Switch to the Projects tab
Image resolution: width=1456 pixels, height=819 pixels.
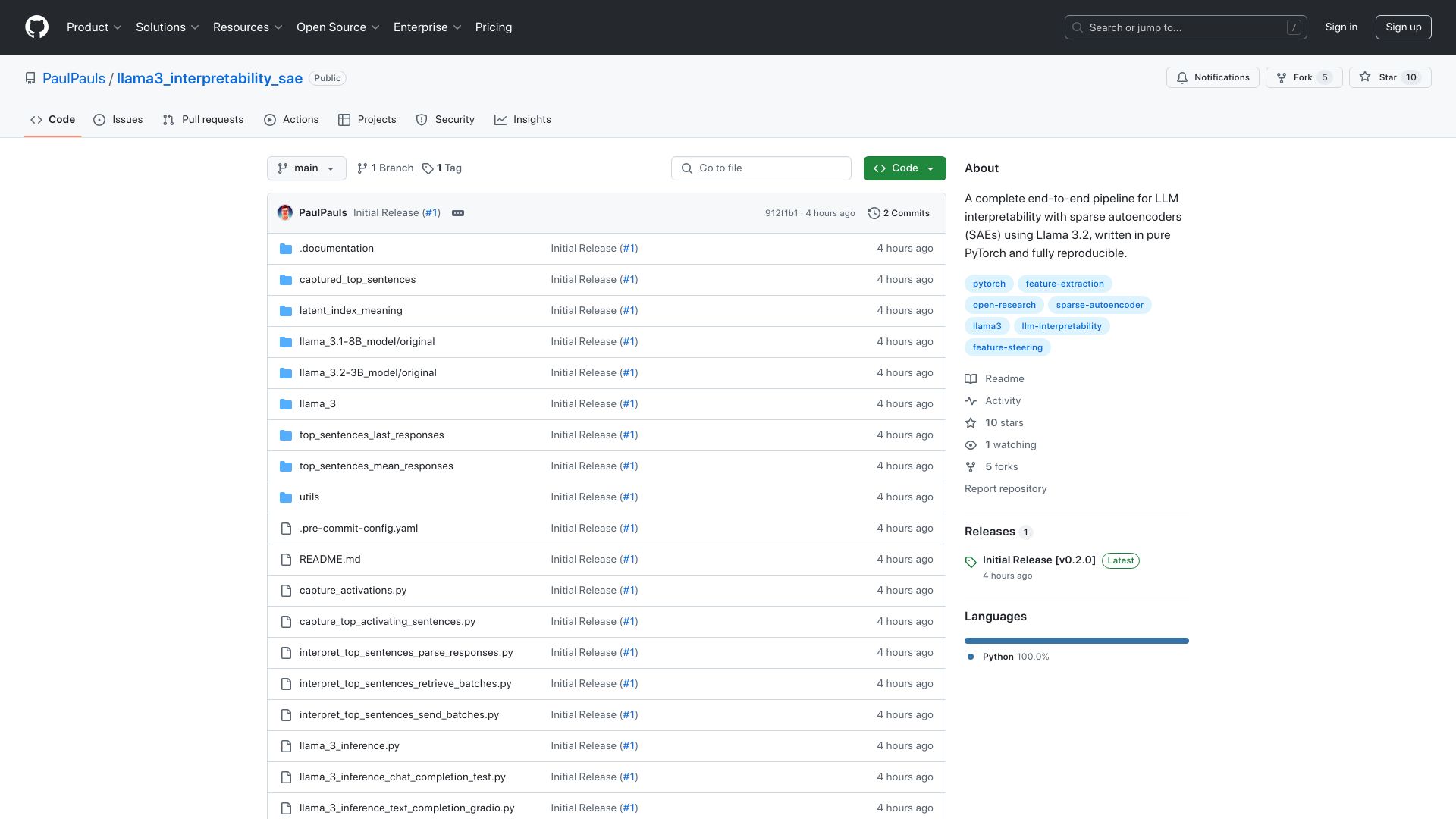[x=367, y=120]
